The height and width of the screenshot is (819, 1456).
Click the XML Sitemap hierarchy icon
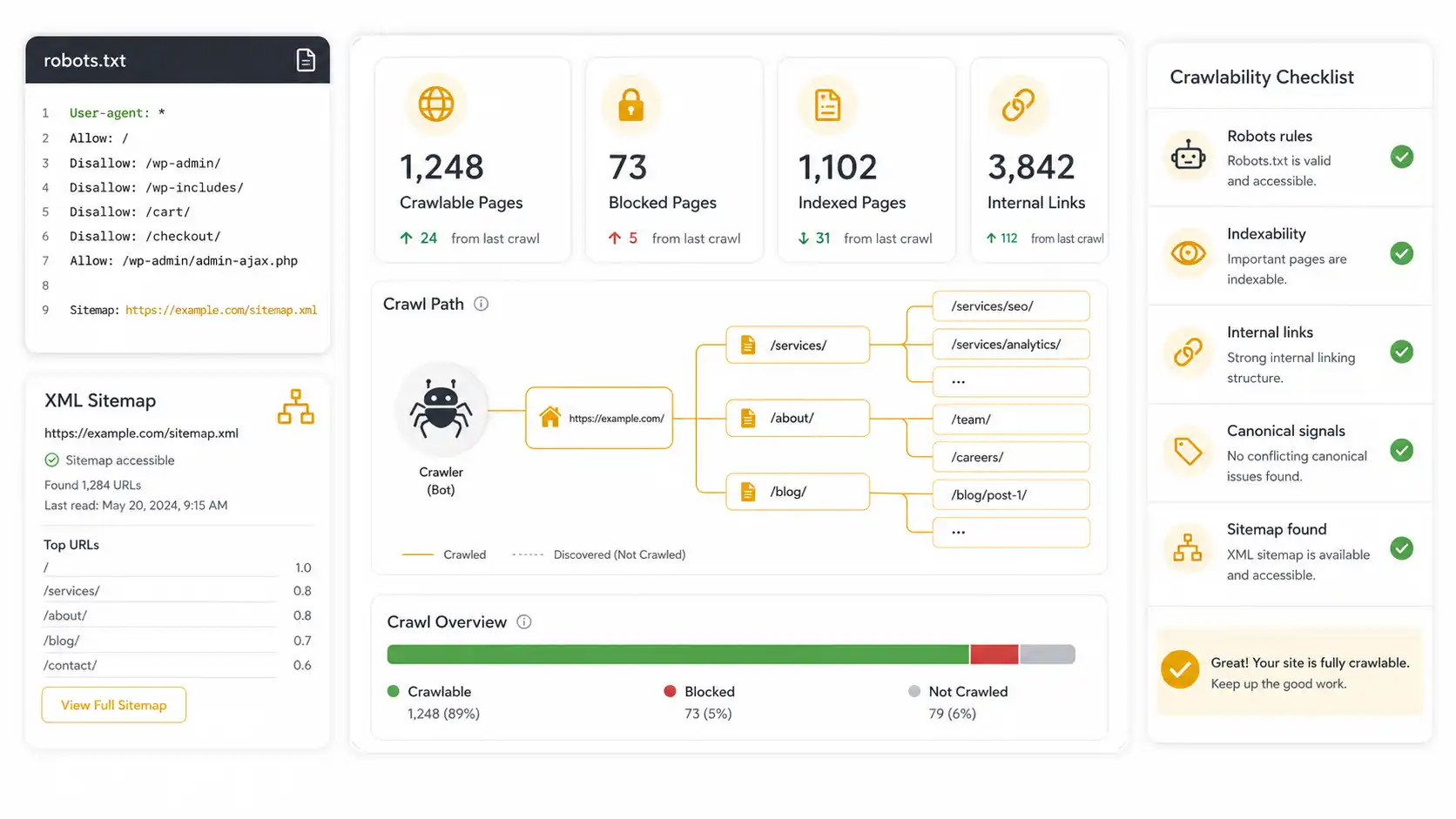coord(296,406)
